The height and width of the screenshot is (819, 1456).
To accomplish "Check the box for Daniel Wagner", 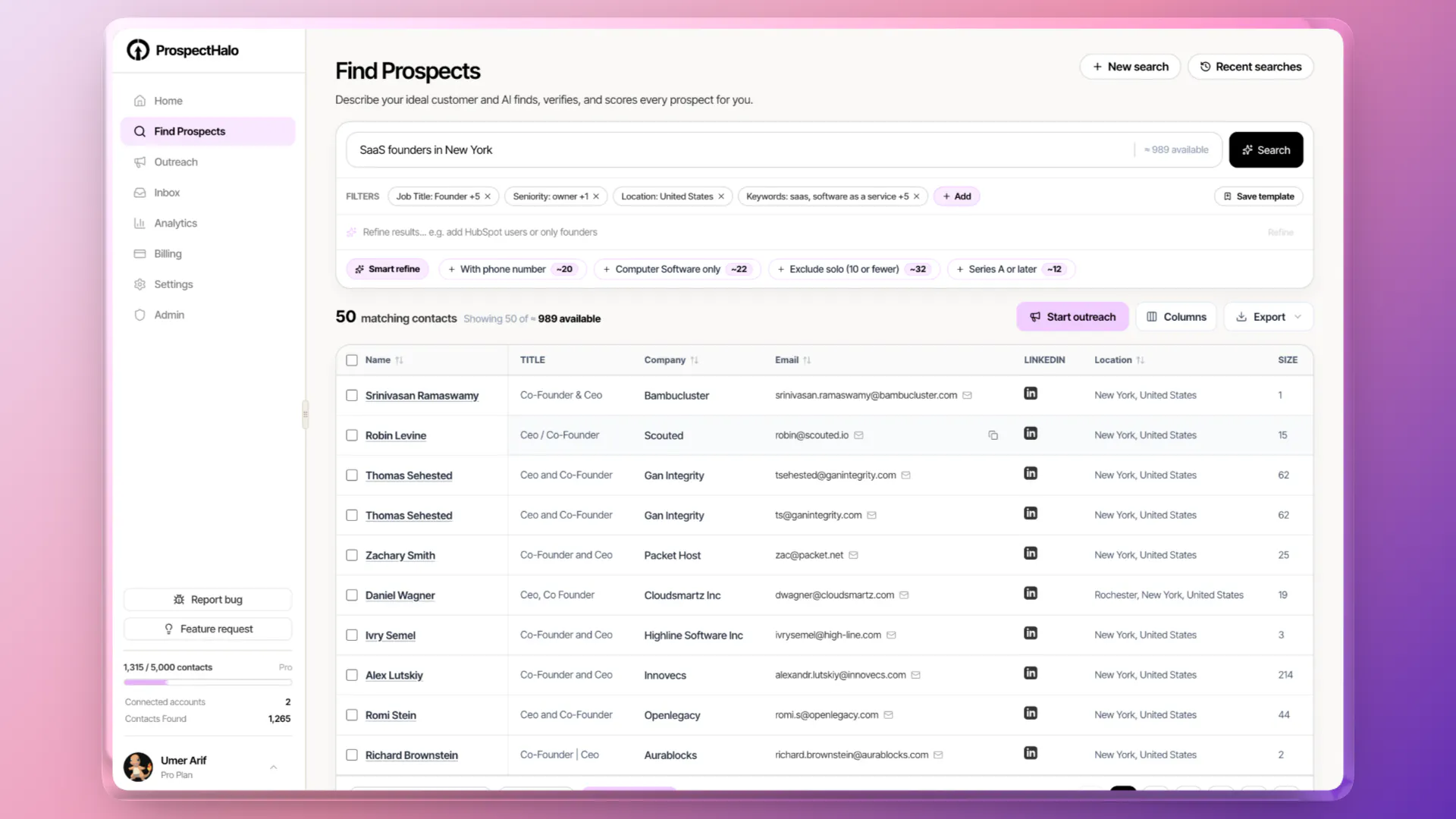I will click(x=352, y=595).
